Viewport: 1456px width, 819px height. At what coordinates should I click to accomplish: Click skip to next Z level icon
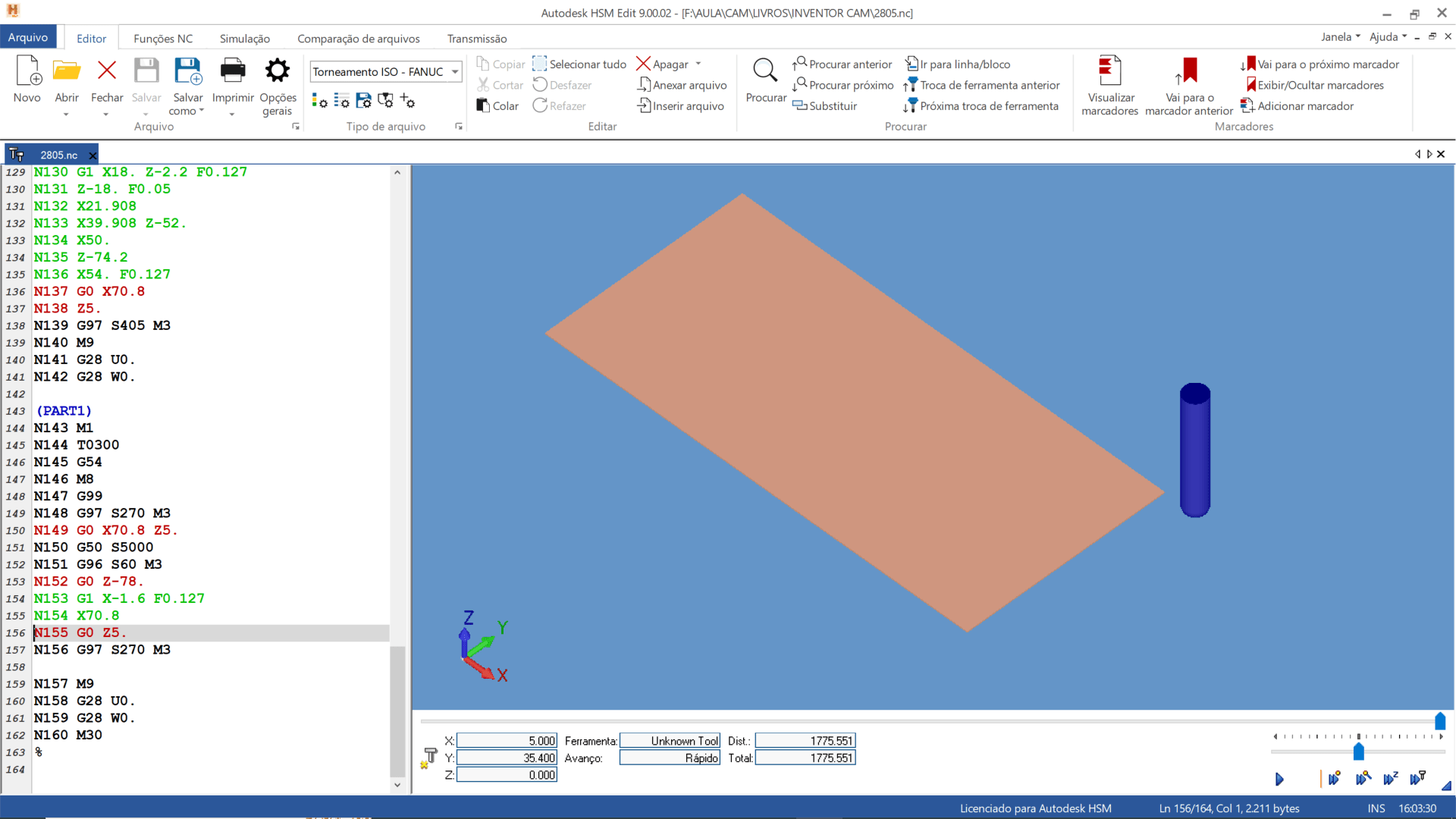(1390, 779)
